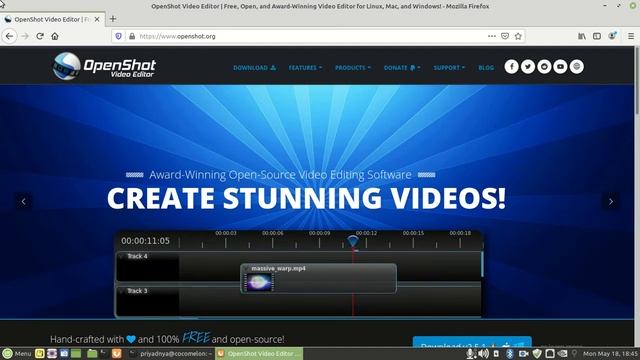
Task: Click the microphone tray icon
Action: point(470,353)
